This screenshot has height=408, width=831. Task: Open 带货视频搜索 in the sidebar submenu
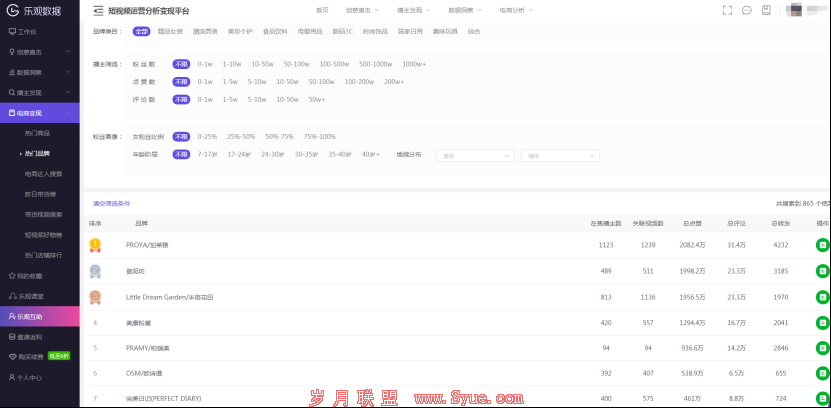point(44,214)
